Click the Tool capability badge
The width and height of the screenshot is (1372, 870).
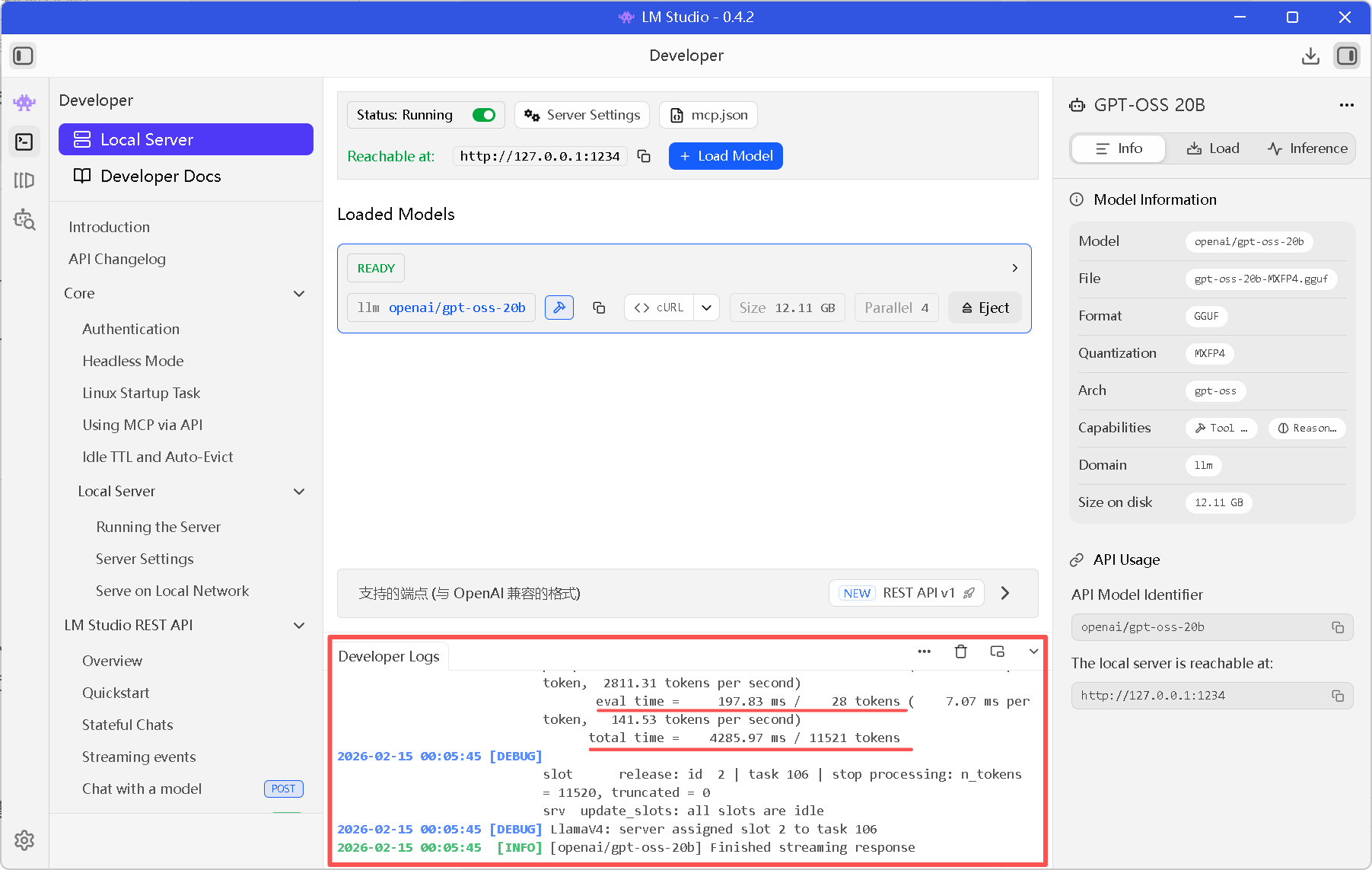(1221, 429)
